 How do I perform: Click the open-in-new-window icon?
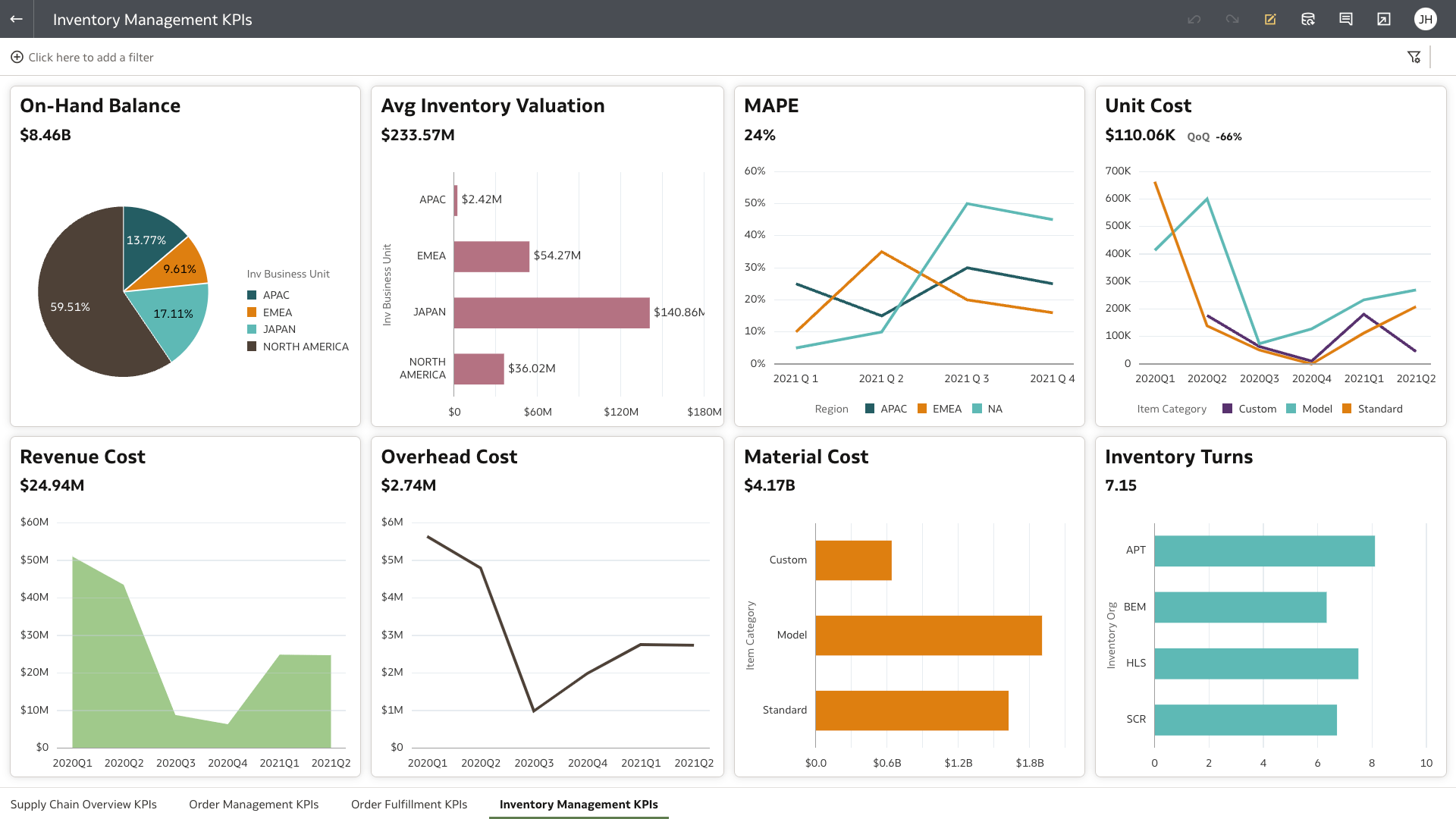[1384, 19]
